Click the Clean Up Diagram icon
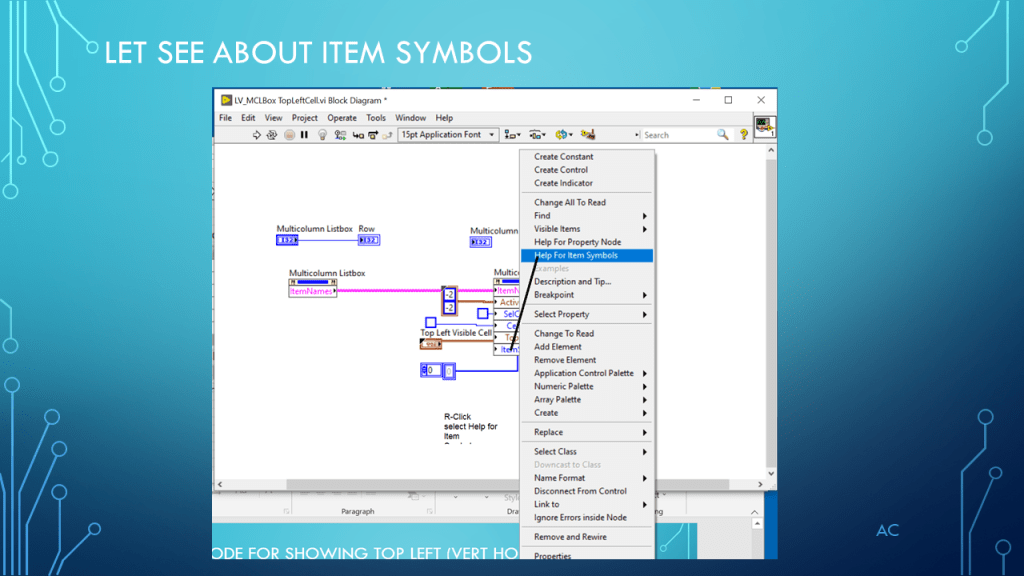The image size is (1024, 576). 588,135
